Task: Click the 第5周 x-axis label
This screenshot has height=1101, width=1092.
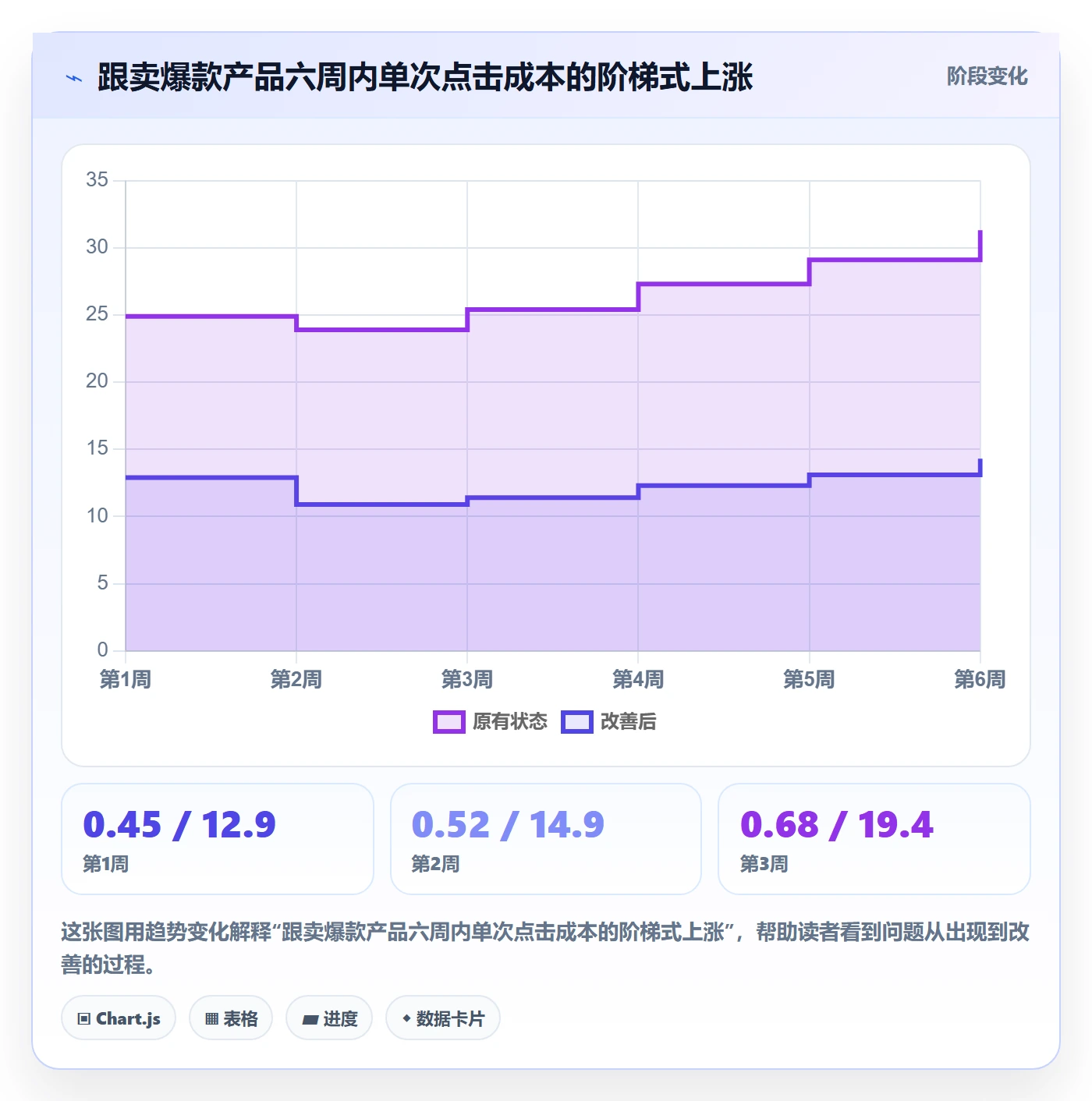Action: click(809, 679)
